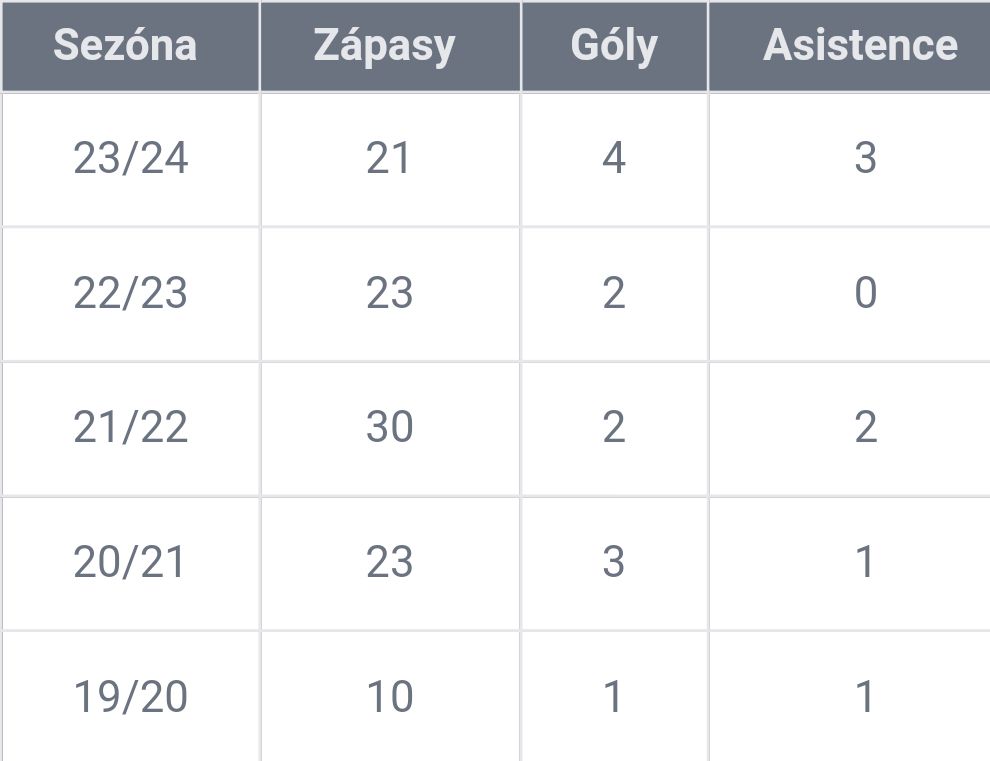The height and width of the screenshot is (761, 990).
Task: Click goals value 1 for 19/20
Action: click(x=612, y=697)
